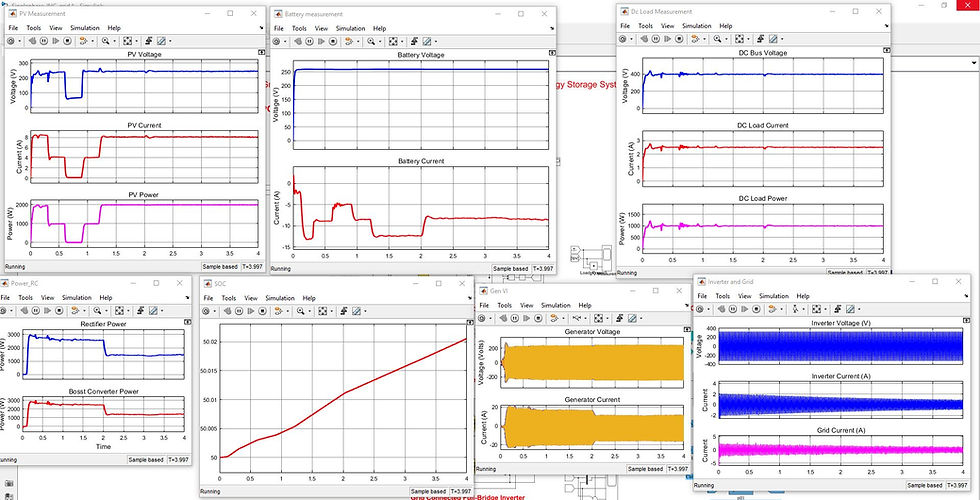Open cursor measurements in PV Measurement scope
The height and width of the screenshot is (500, 980).
[161, 41]
